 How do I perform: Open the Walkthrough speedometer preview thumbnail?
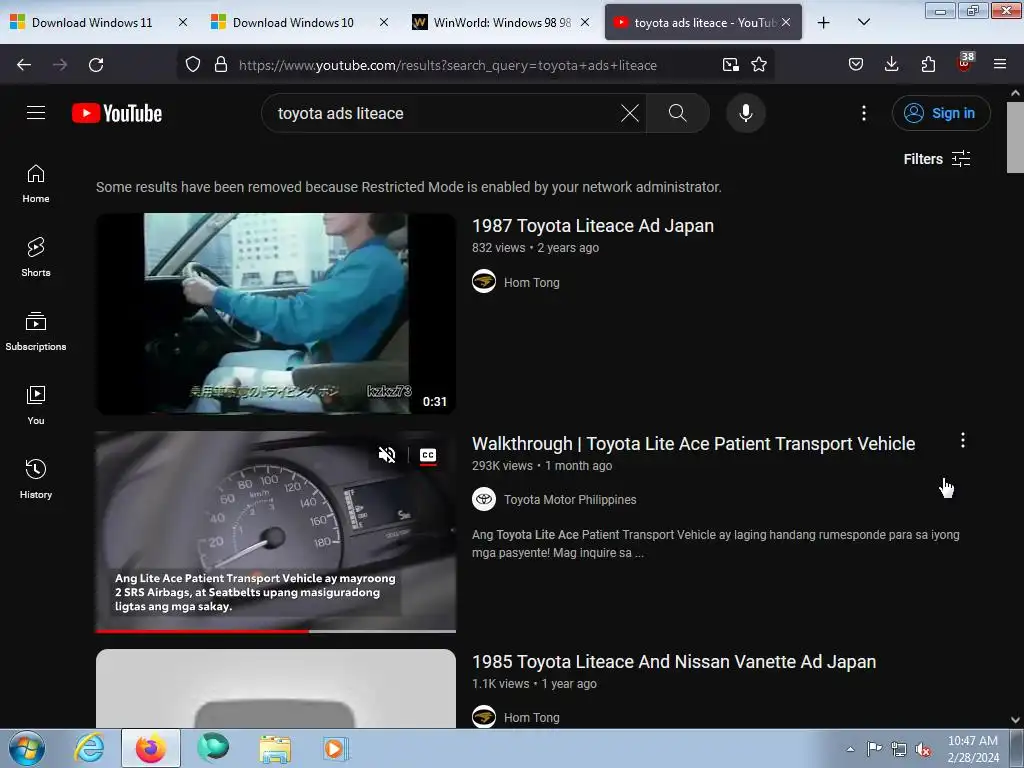click(276, 530)
